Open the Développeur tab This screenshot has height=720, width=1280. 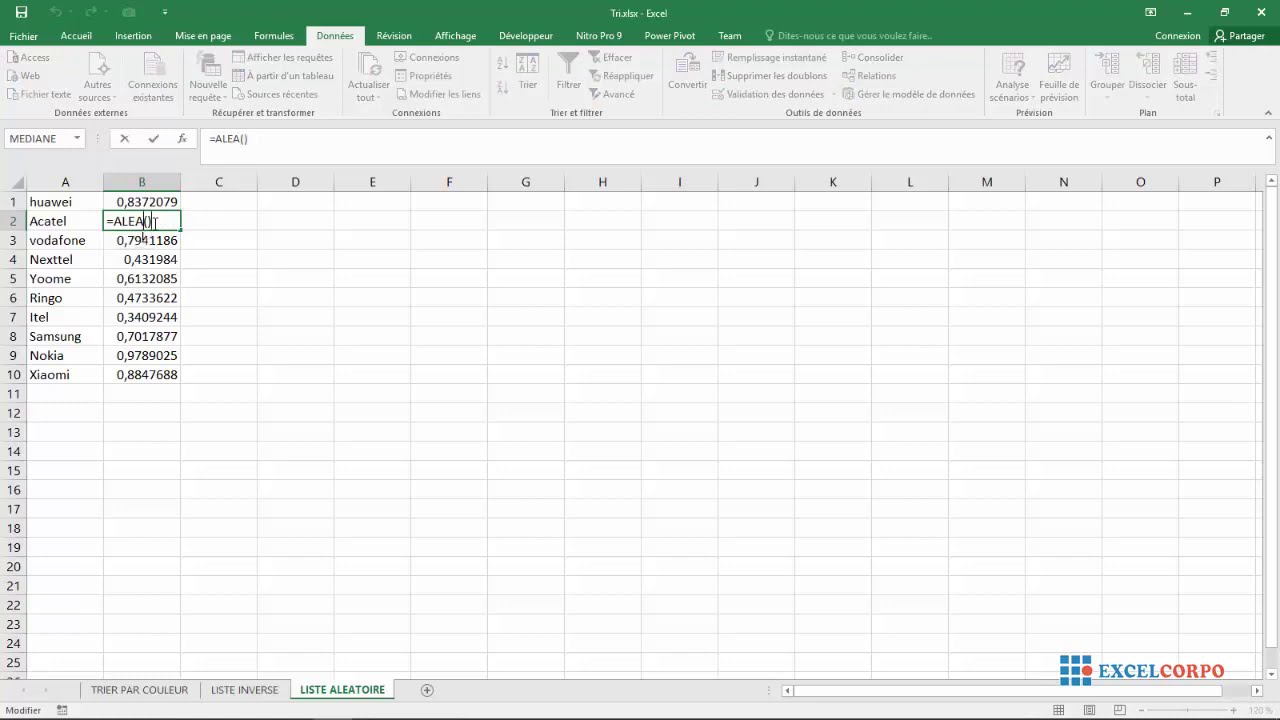click(x=526, y=35)
